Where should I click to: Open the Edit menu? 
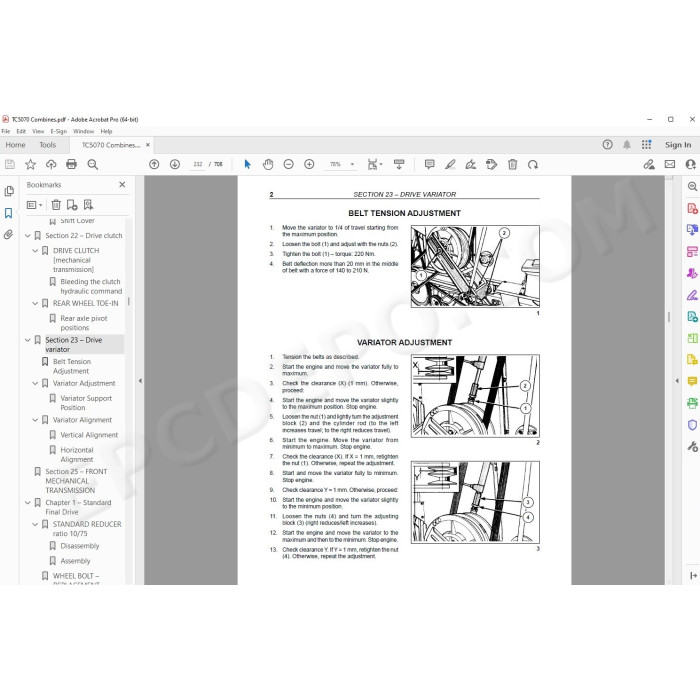pyautogui.click(x=21, y=131)
